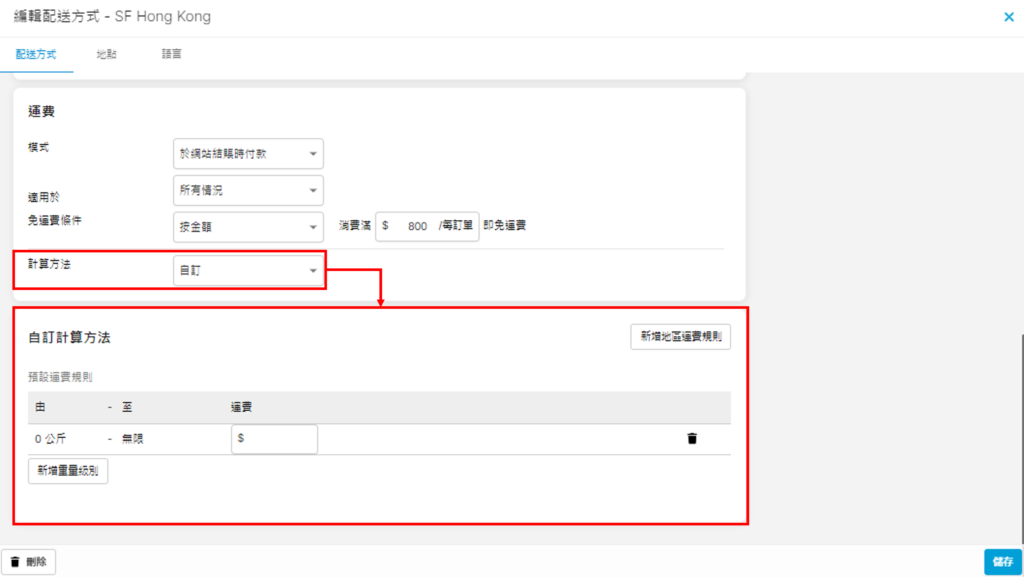Close the 編輯配送方式 dialog with the X
This screenshot has width=1024, height=577.
(x=1008, y=17)
